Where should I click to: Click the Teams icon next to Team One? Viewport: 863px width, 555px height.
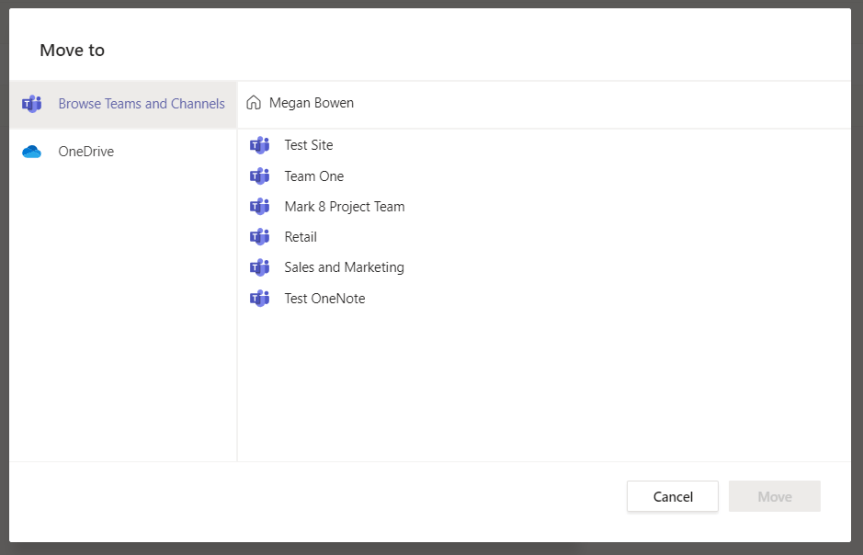point(260,176)
